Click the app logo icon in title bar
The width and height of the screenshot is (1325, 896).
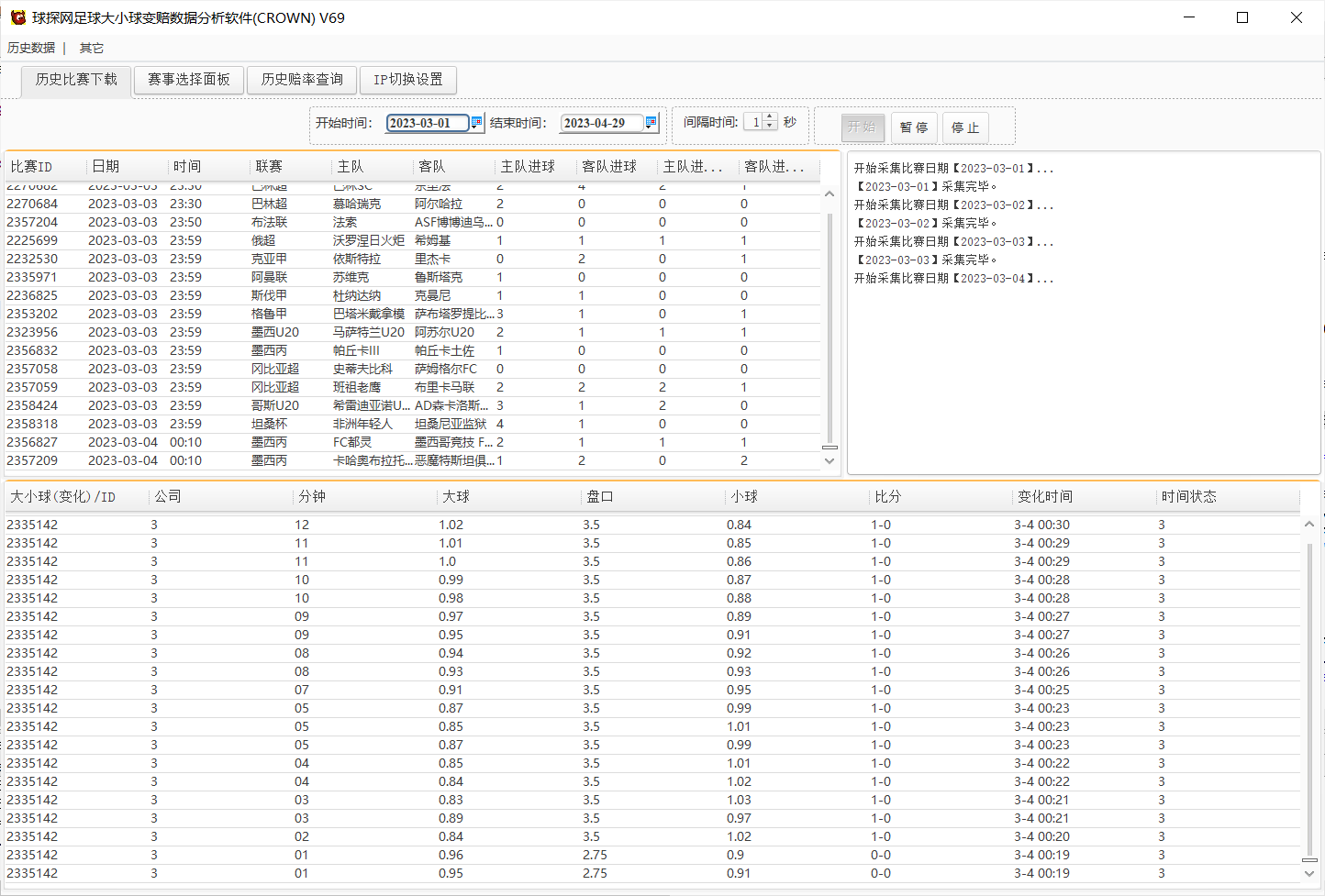pos(17,17)
